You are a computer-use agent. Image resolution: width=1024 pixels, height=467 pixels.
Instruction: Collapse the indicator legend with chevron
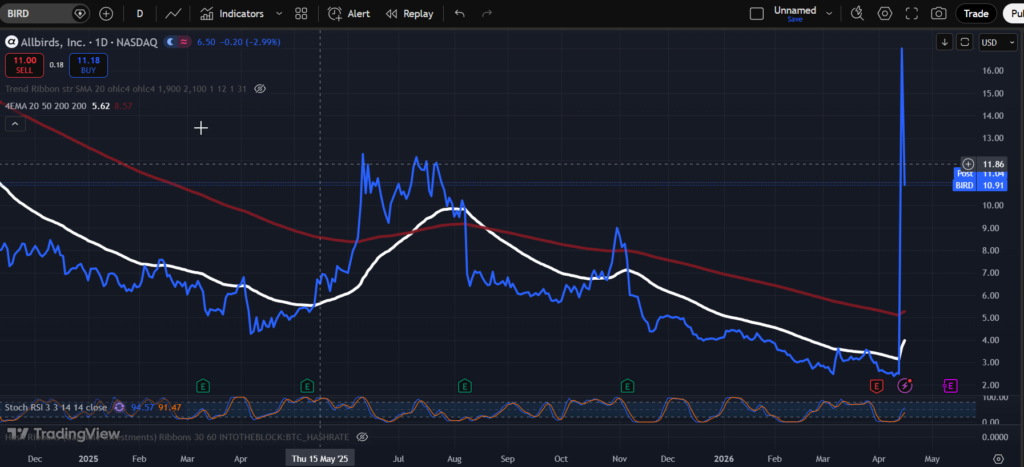point(15,124)
